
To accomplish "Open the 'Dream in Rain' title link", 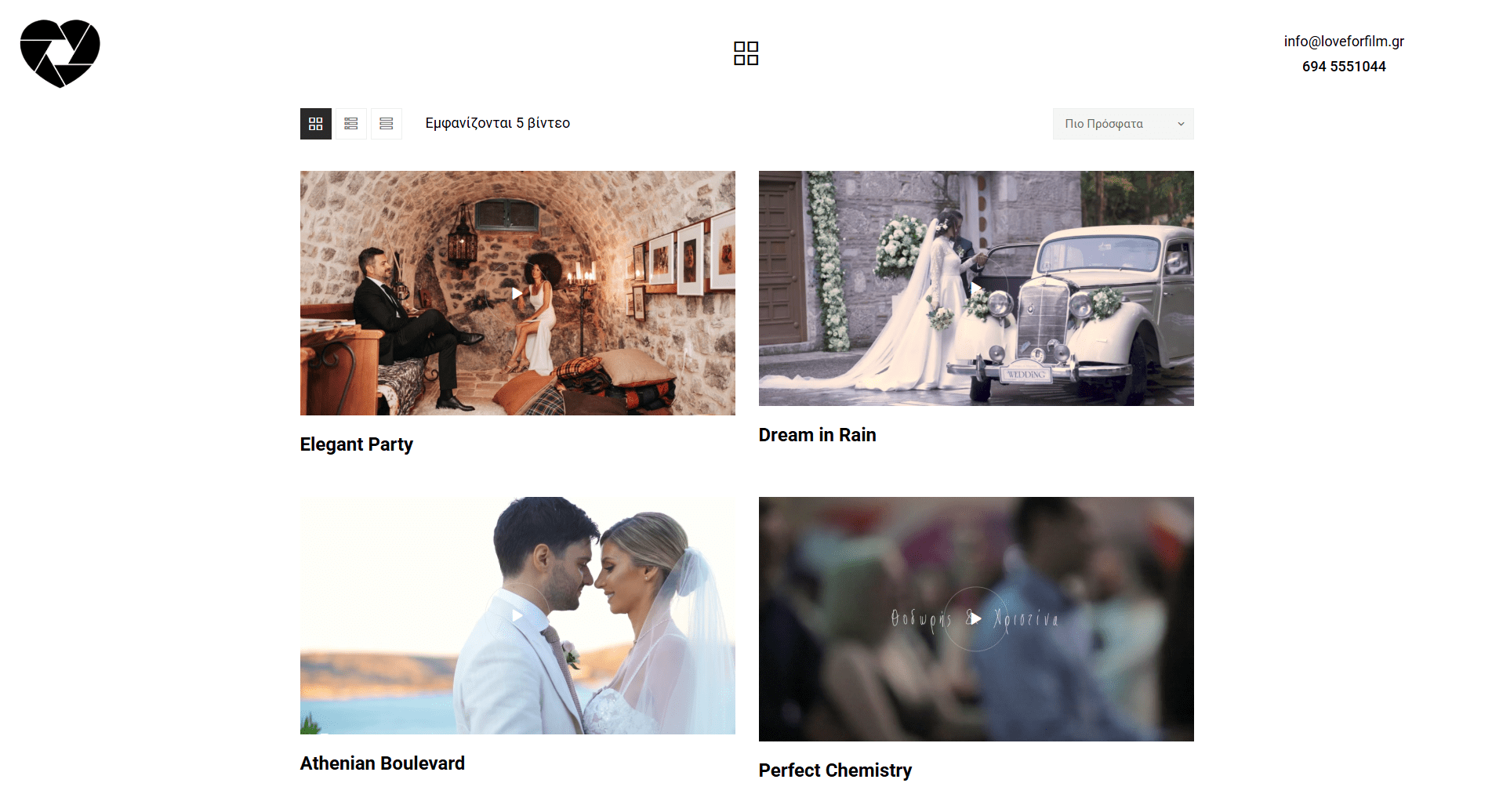I will coord(817,435).
